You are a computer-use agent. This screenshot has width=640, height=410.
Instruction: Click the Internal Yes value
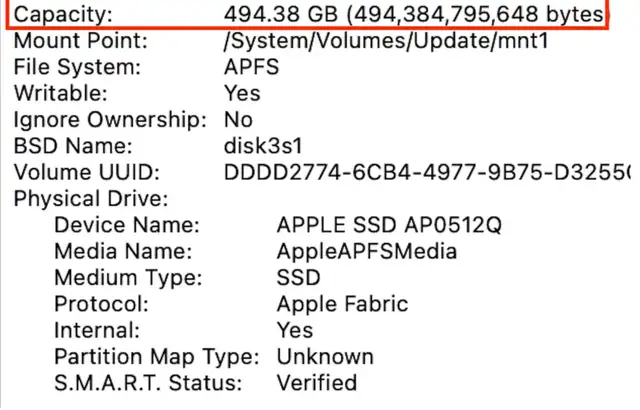coord(295,330)
